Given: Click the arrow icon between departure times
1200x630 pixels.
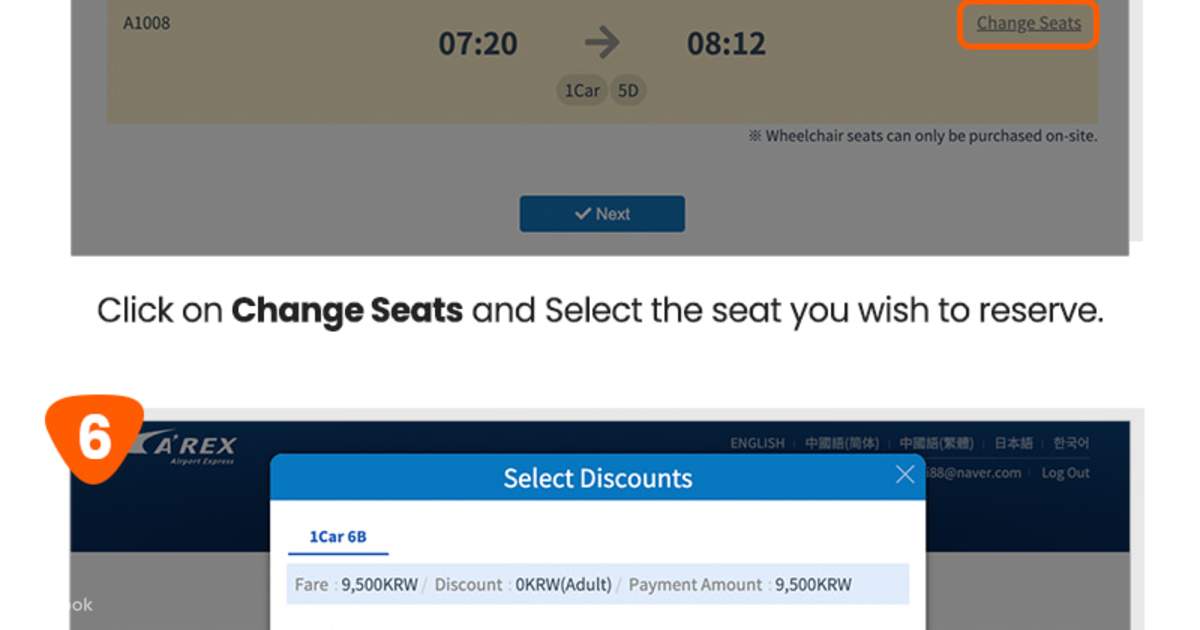Looking at the screenshot, I should tap(601, 42).
